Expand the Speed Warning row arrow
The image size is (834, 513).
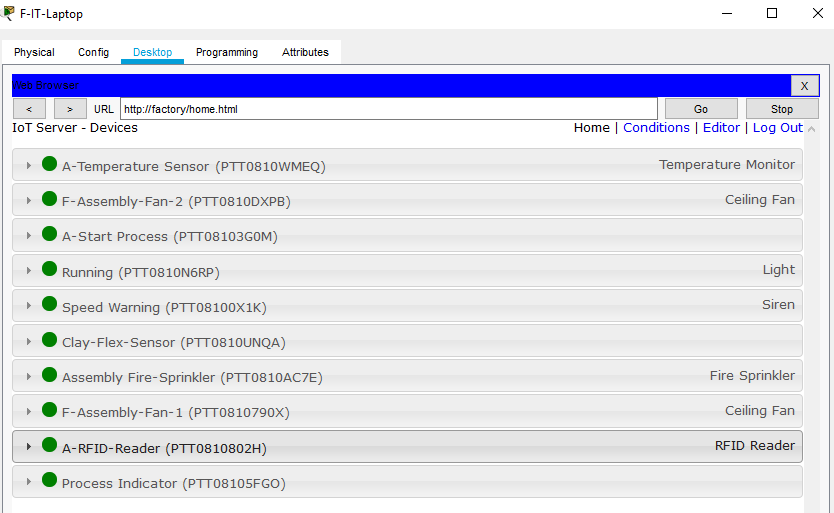pos(29,306)
